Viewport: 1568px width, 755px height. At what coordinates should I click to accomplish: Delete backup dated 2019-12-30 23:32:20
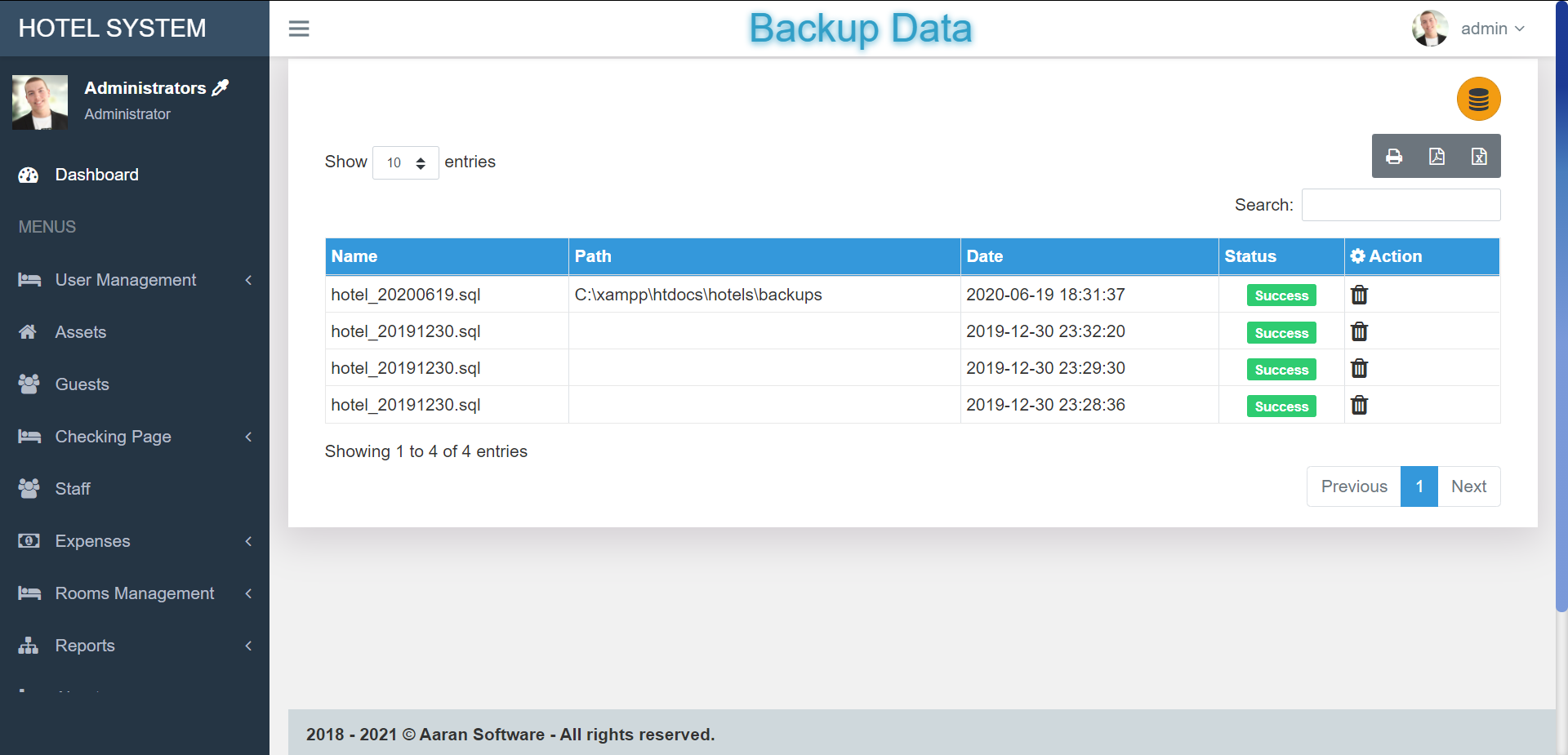pos(1359,331)
